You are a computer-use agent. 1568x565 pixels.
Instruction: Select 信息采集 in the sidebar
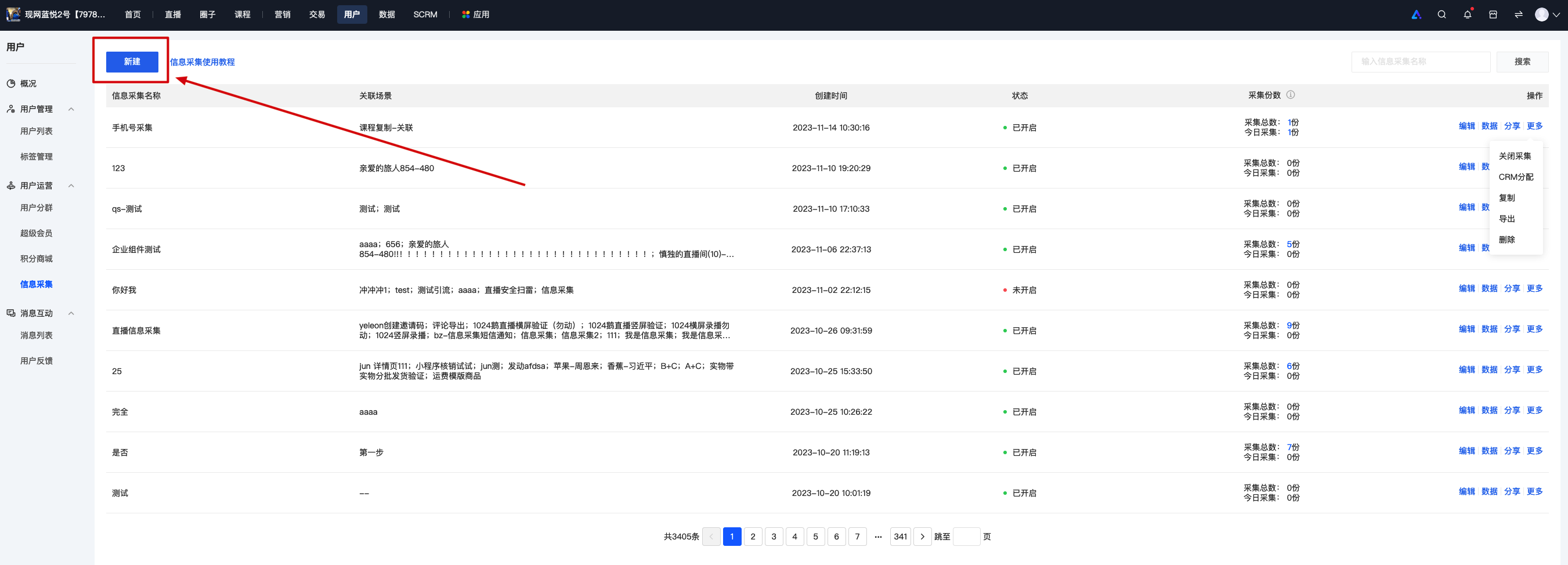37,284
